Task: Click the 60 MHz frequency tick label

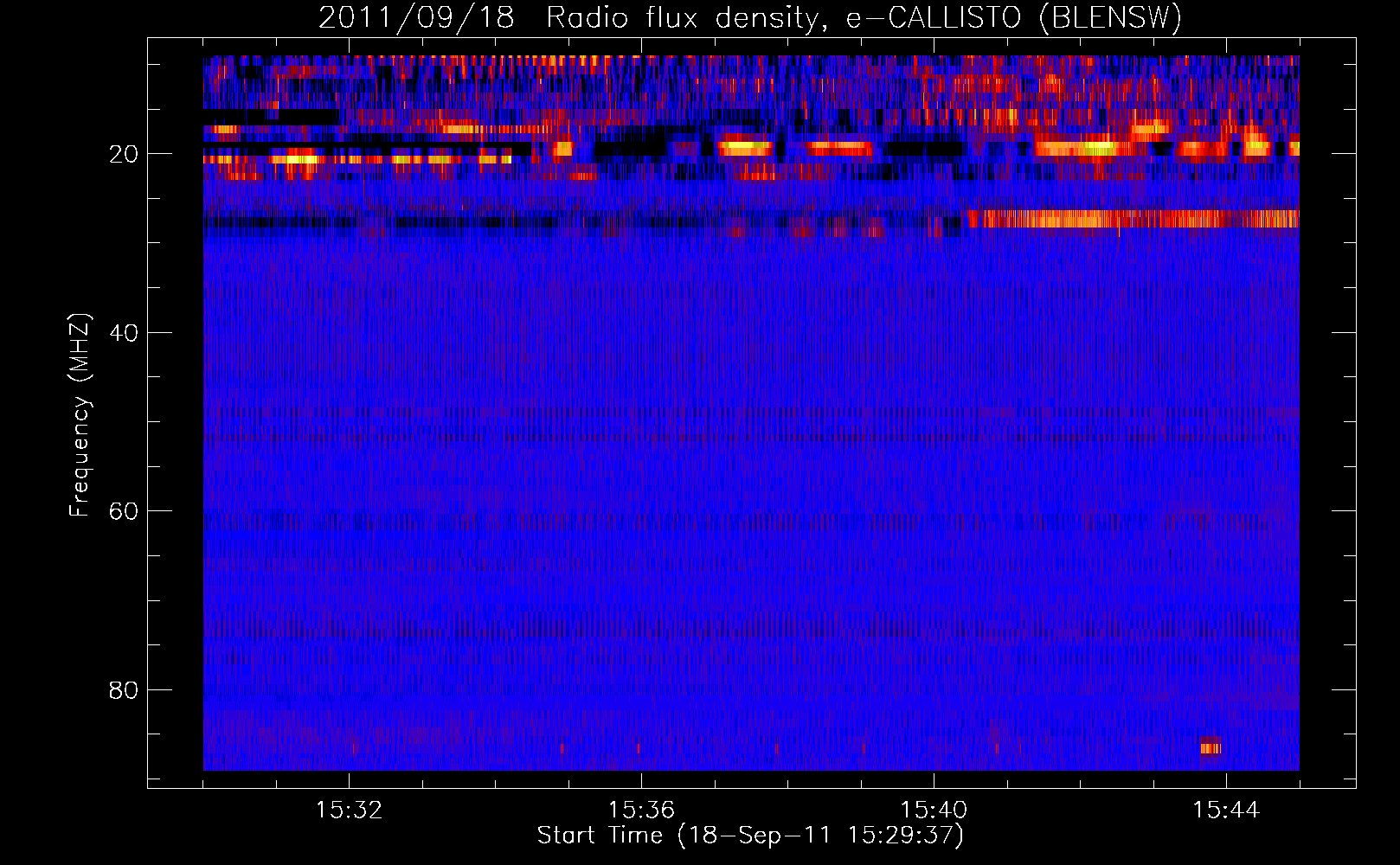Action: point(124,511)
